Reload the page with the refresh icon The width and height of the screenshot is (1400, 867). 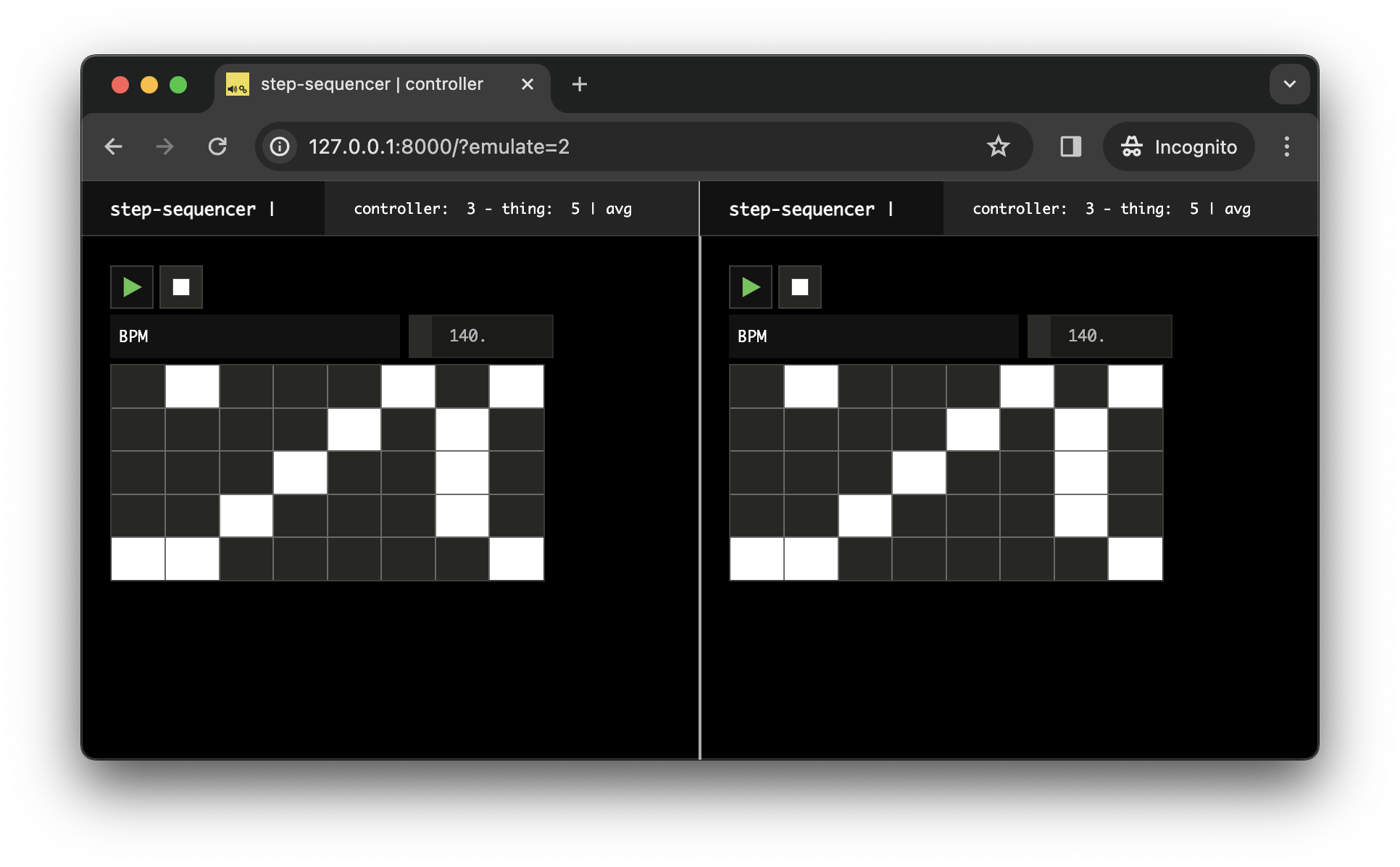[217, 146]
